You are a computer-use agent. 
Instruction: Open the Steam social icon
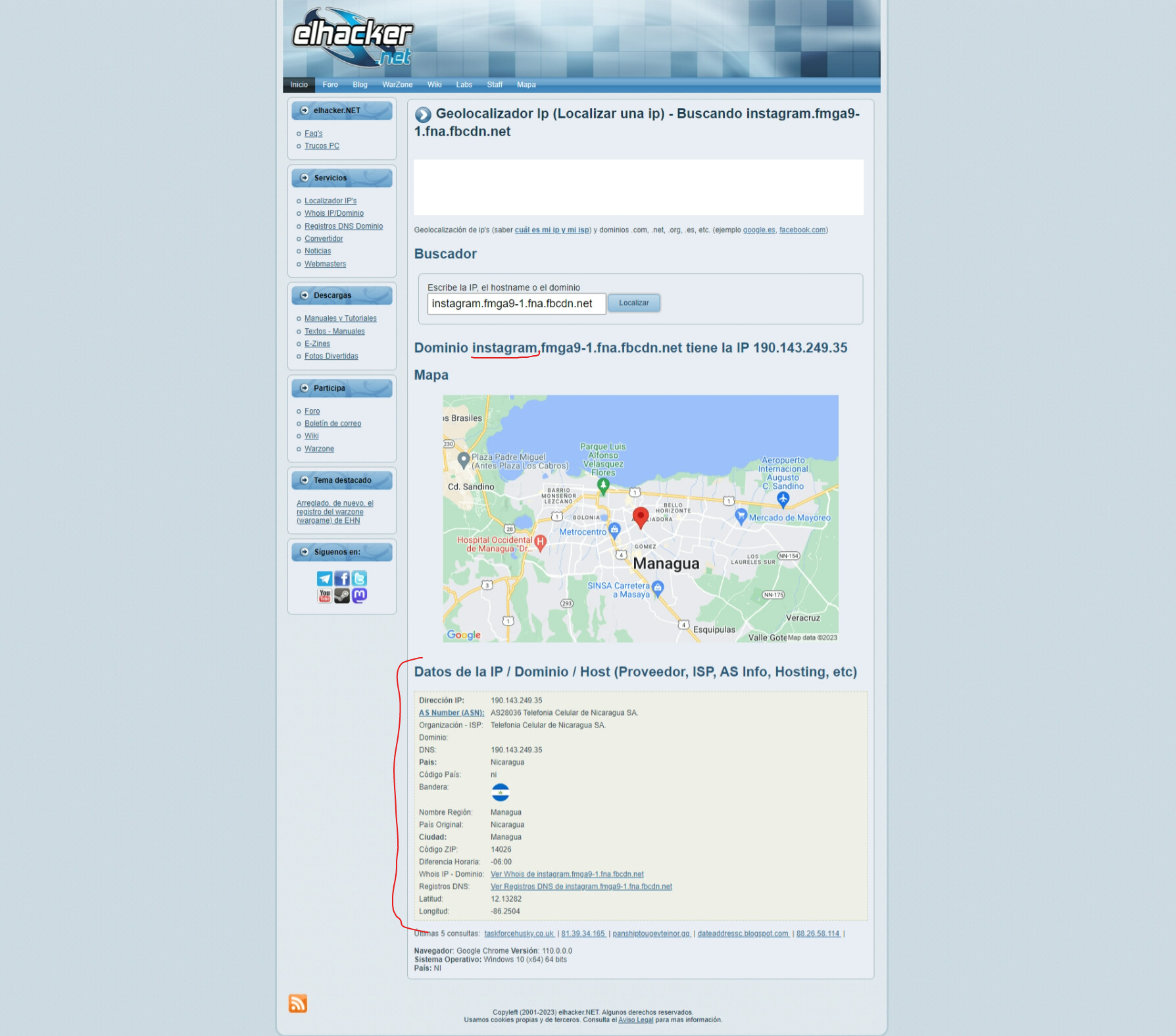342,596
